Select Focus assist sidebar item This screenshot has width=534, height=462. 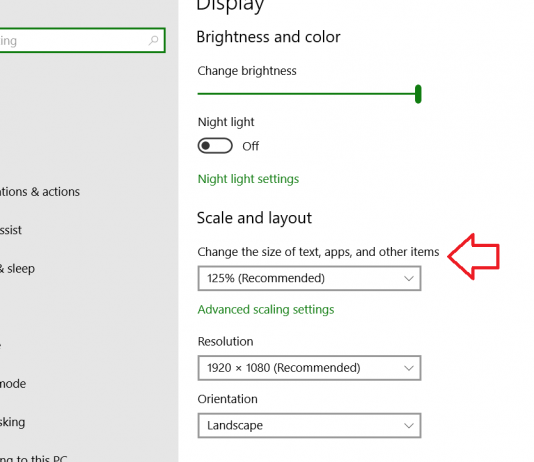point(11,230)
